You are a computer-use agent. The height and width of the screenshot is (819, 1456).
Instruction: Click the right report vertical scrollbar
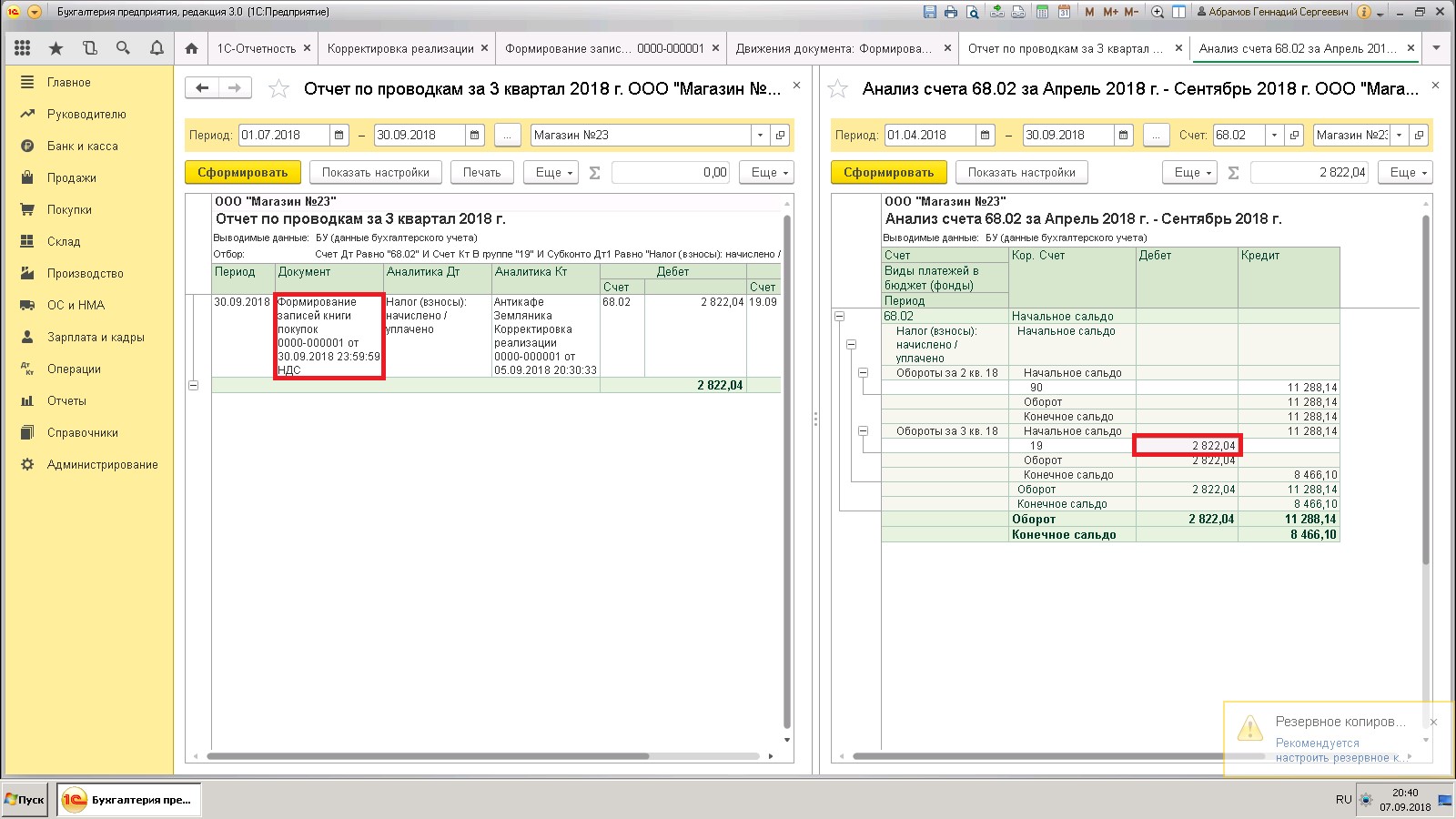click(x=1425, y=391)
